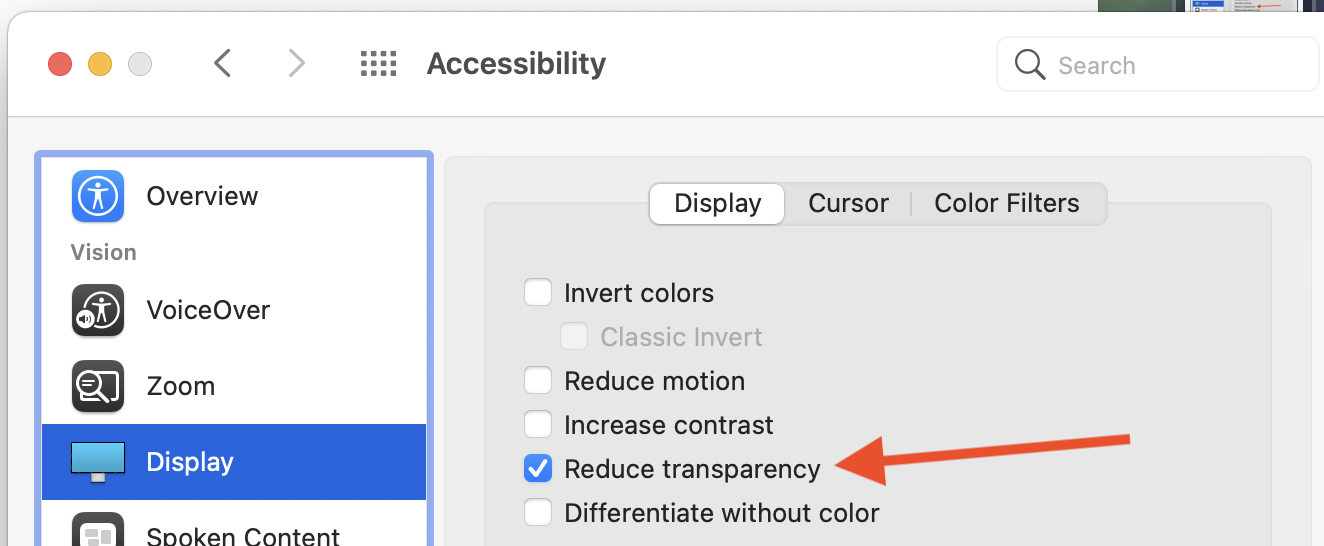Uncheck the Reduce transparency checkbox
Image resolution: width=1324 pixels, height=546 pixels.
click(x=538, y=468)
